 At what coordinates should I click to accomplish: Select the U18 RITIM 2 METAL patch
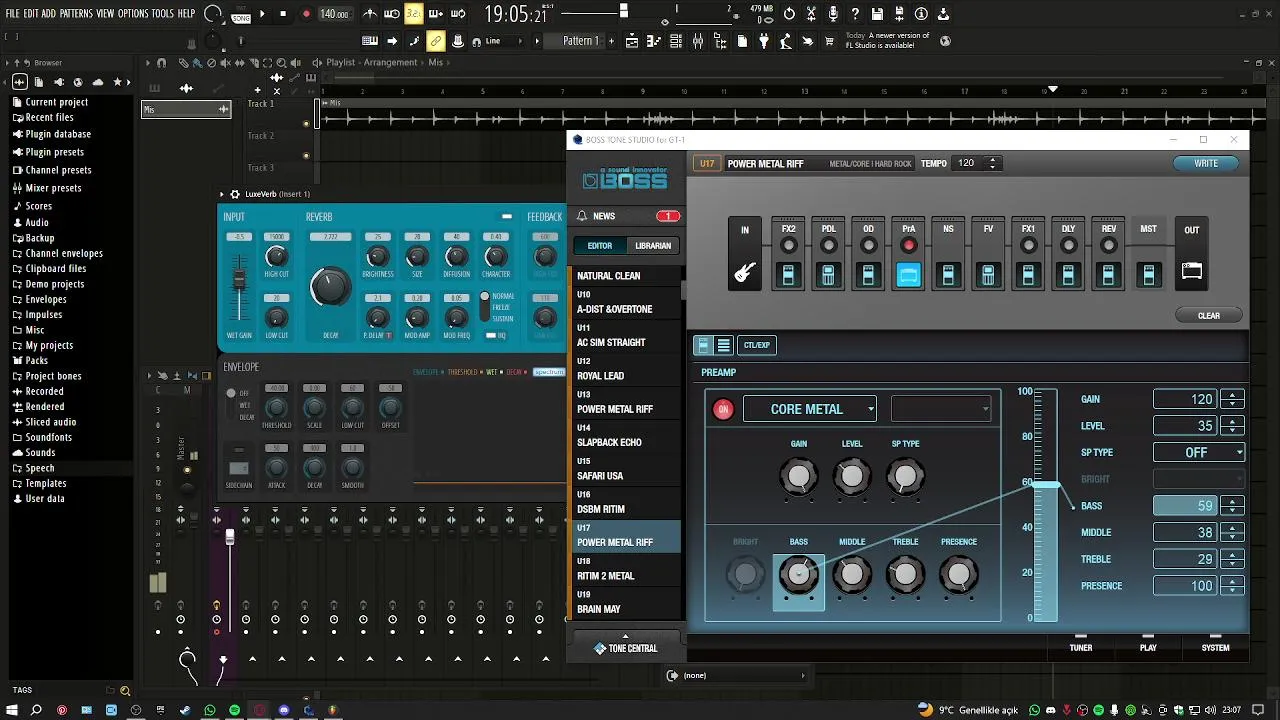625,570
